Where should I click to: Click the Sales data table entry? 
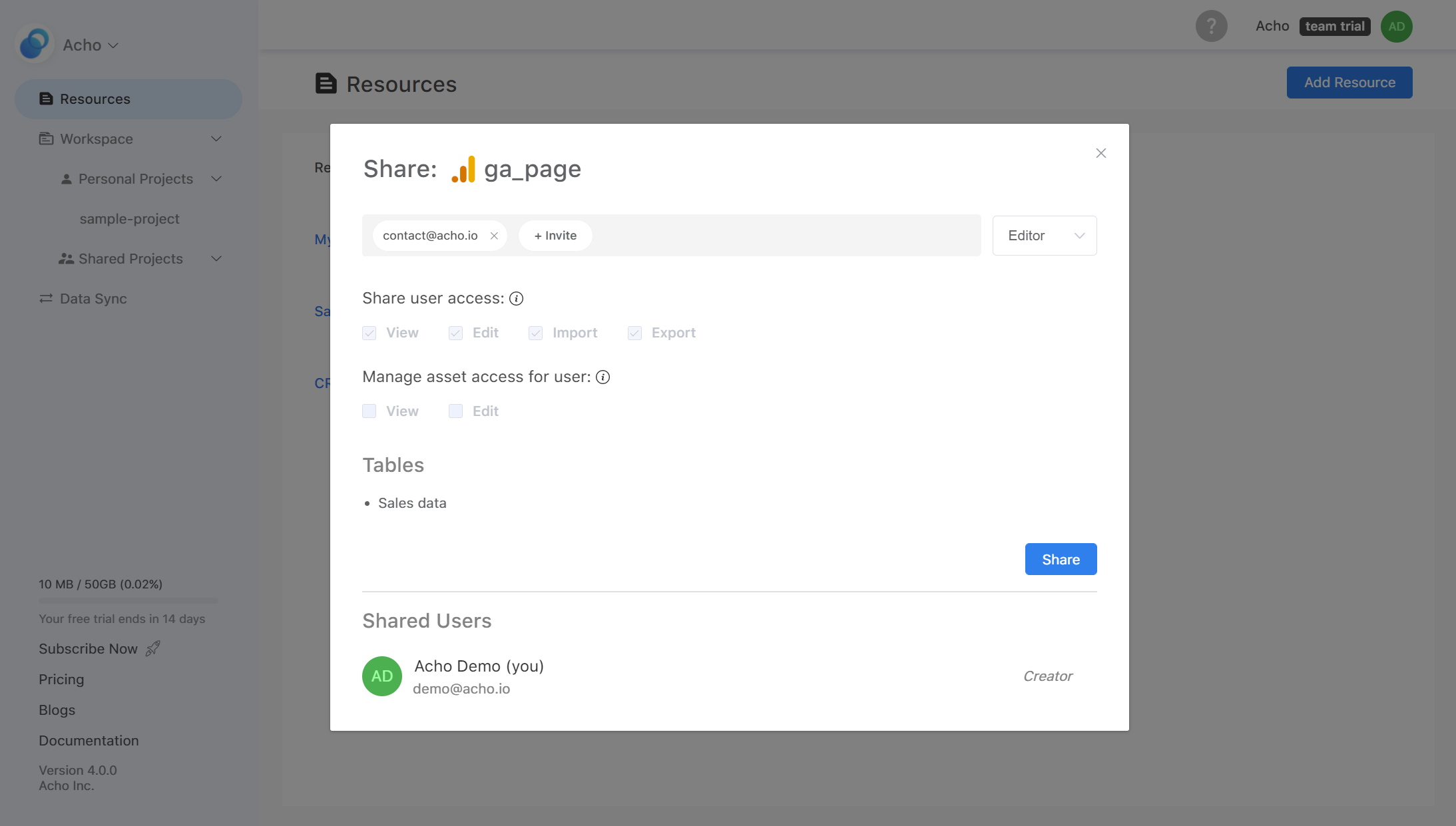(x=412, y=503)
